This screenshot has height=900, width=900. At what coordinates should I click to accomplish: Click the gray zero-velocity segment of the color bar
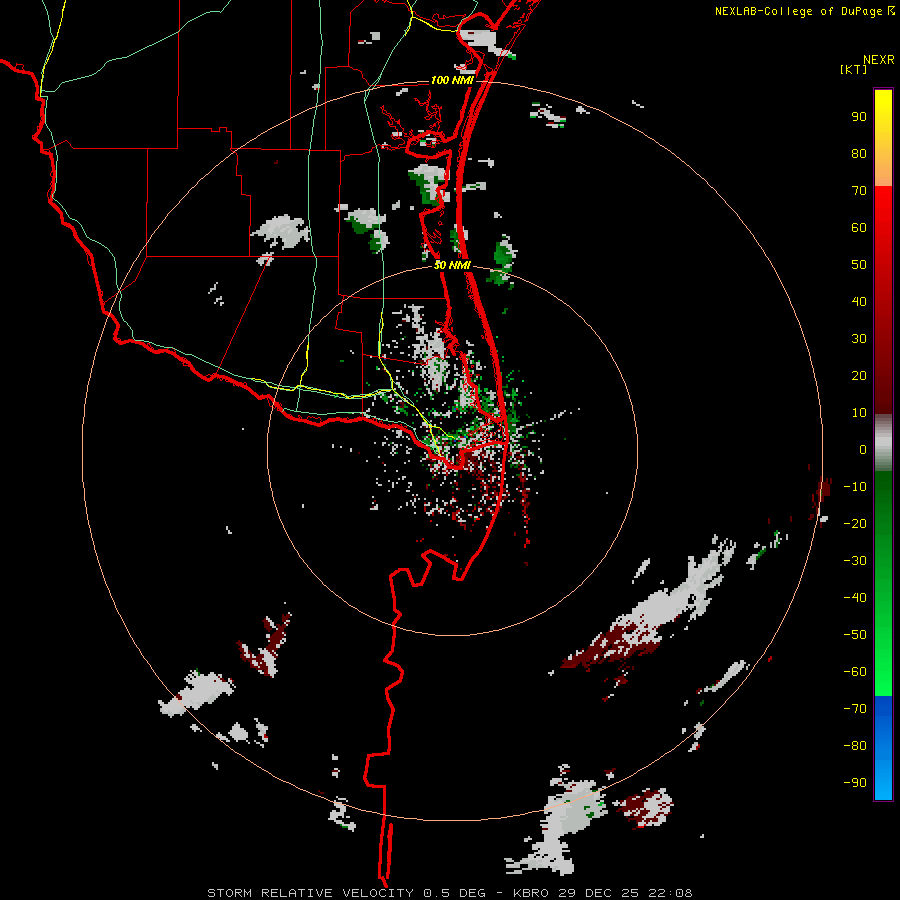pyautogui.click(x=883, y=443)
